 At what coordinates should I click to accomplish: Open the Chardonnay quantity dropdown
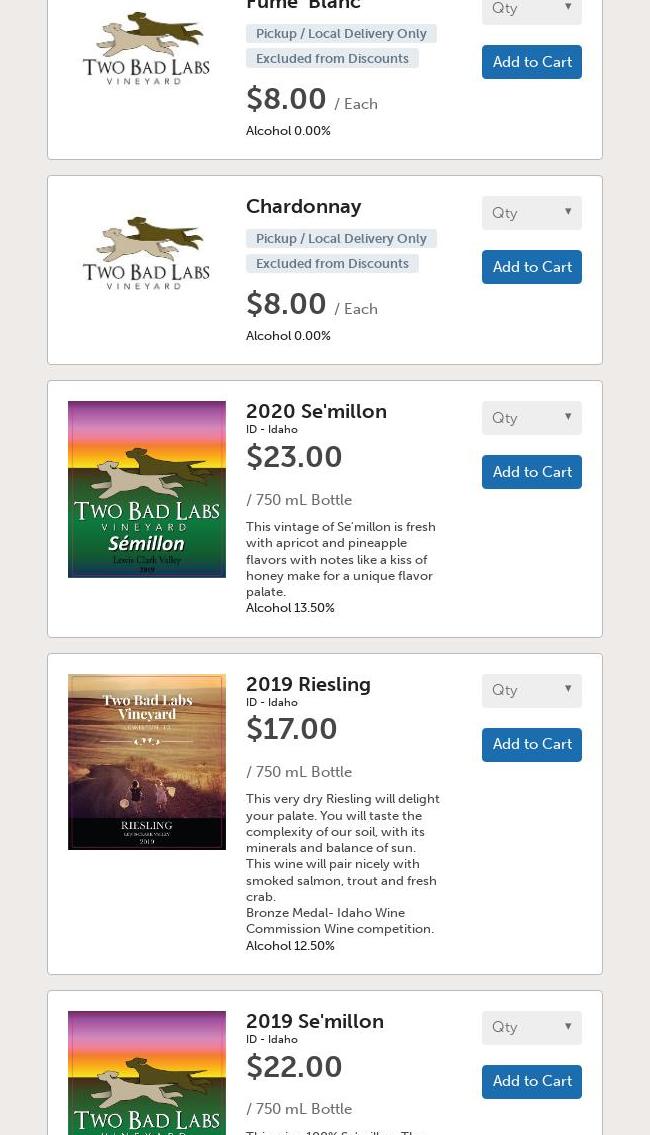click(x=531, y=213)
